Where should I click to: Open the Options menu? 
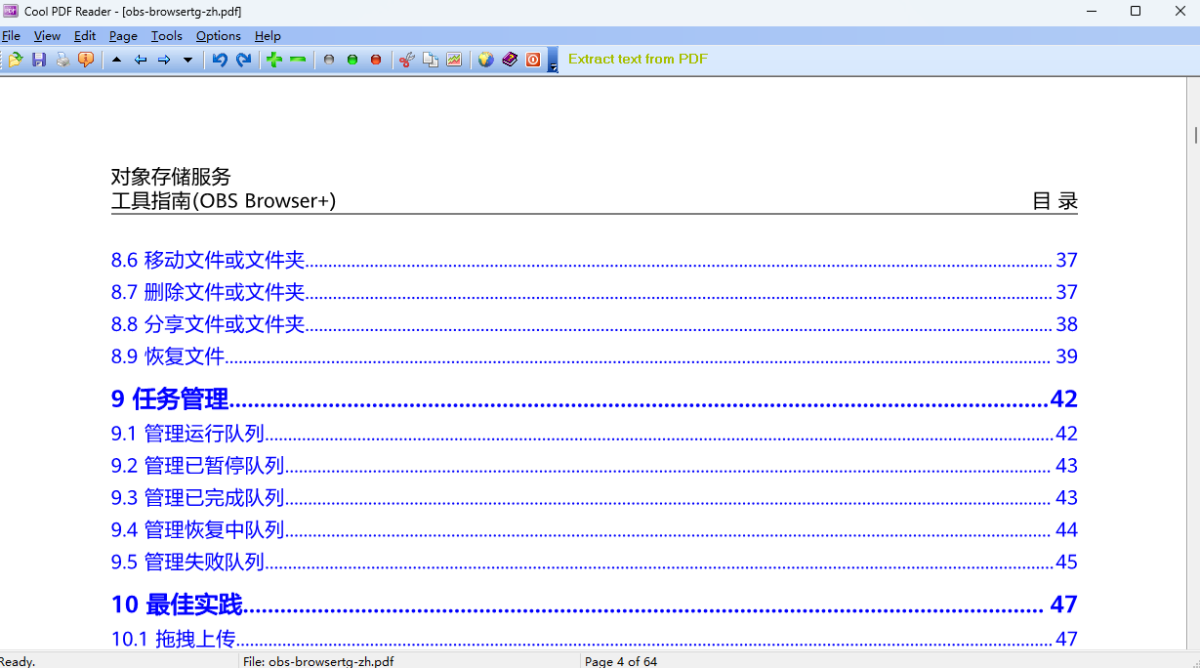(218, 35)
